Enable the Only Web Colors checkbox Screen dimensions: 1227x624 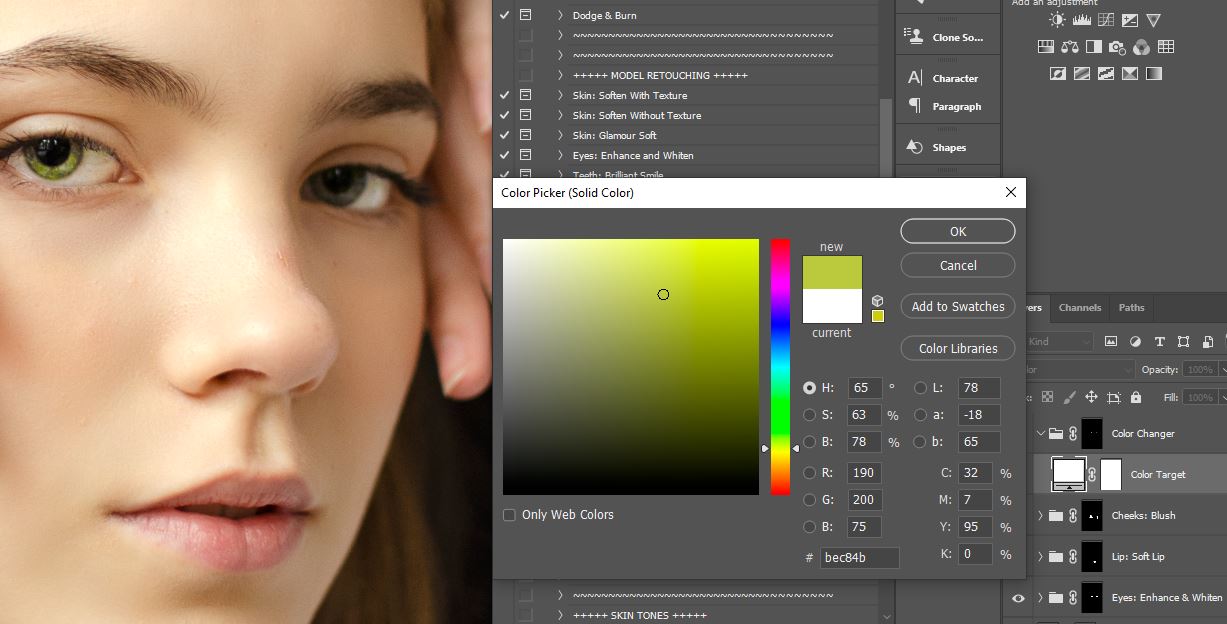[x=509, y=515]
